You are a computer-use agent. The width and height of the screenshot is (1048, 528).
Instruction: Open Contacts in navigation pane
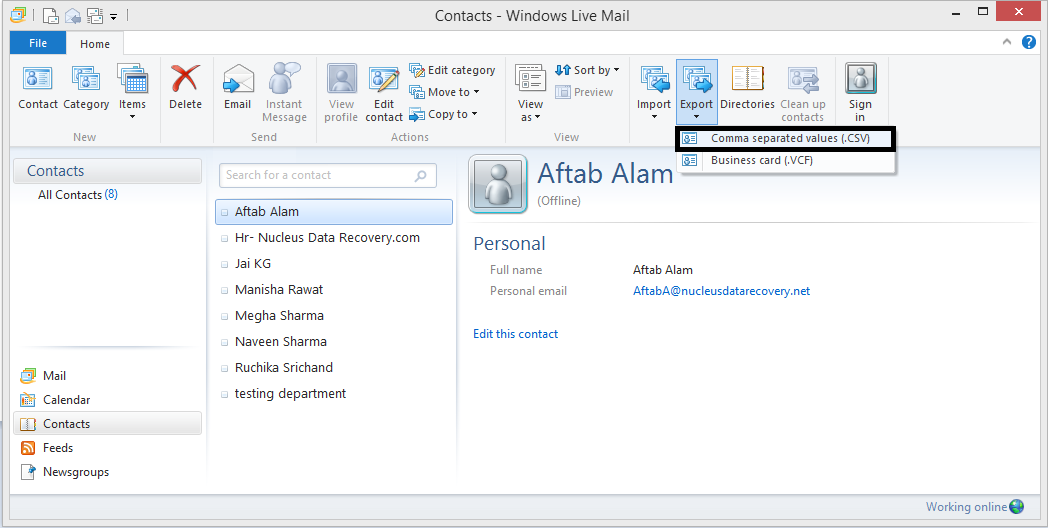(x=107, y=424)
